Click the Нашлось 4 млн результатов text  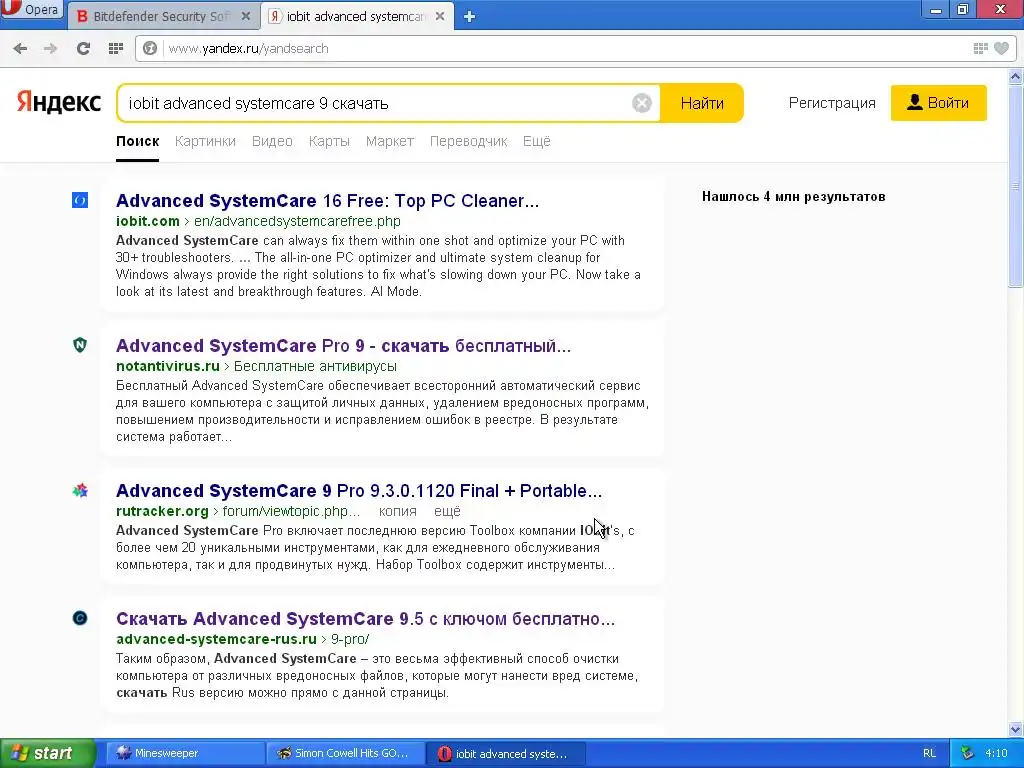pyautogui.click(x=793, y=197)
